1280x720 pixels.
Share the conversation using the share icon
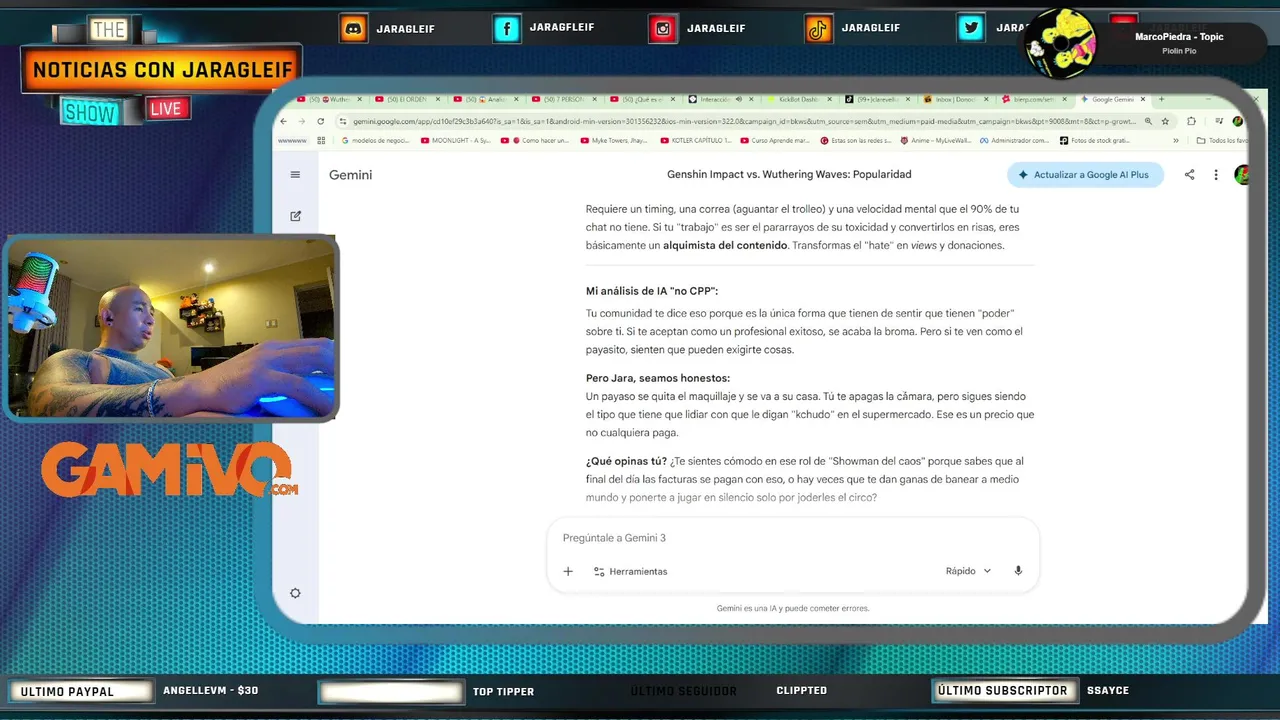pyautogui.click(x=1189, y=175)
